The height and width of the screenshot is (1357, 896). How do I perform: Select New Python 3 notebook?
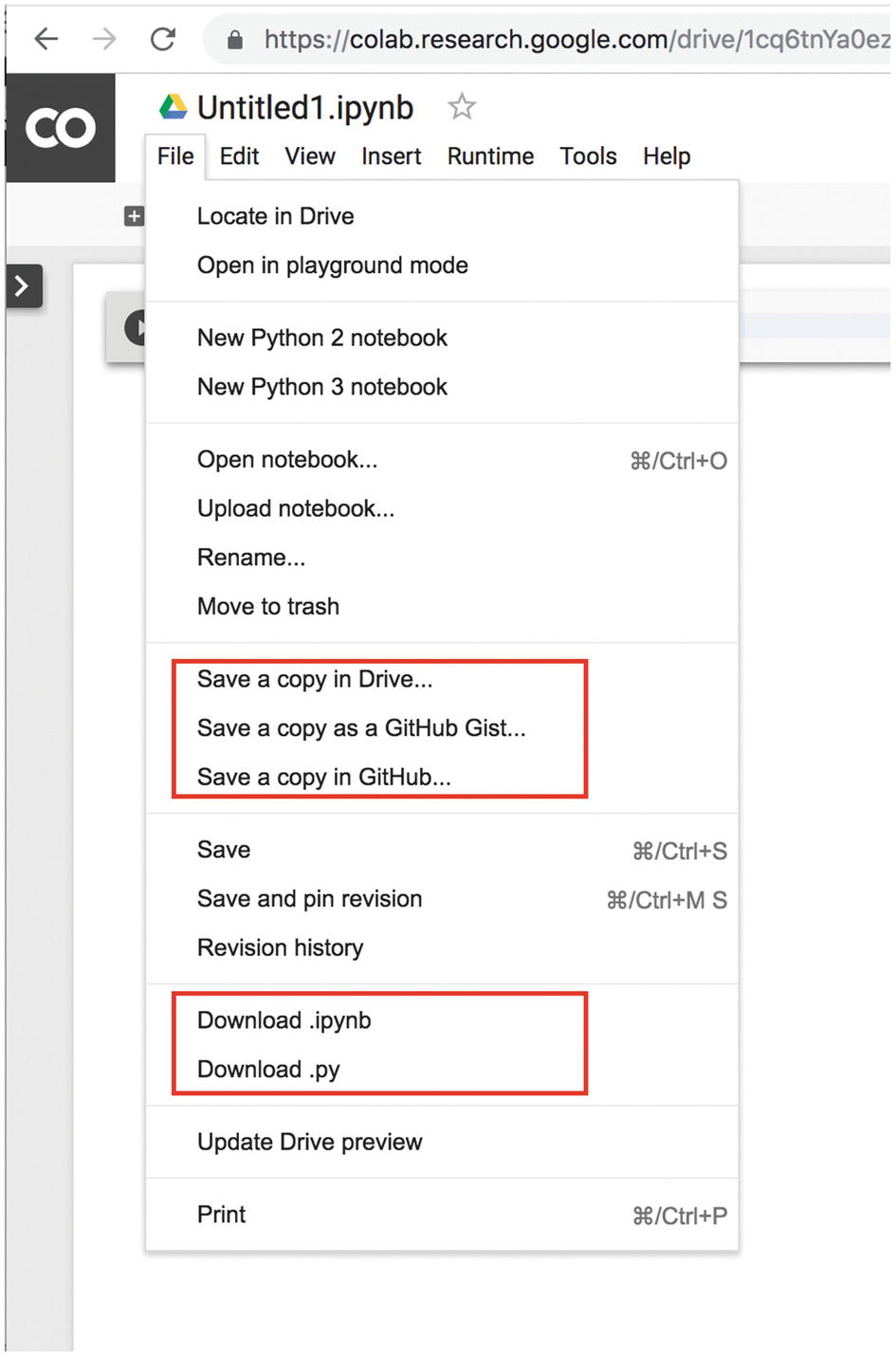click(x=322, y=387)
